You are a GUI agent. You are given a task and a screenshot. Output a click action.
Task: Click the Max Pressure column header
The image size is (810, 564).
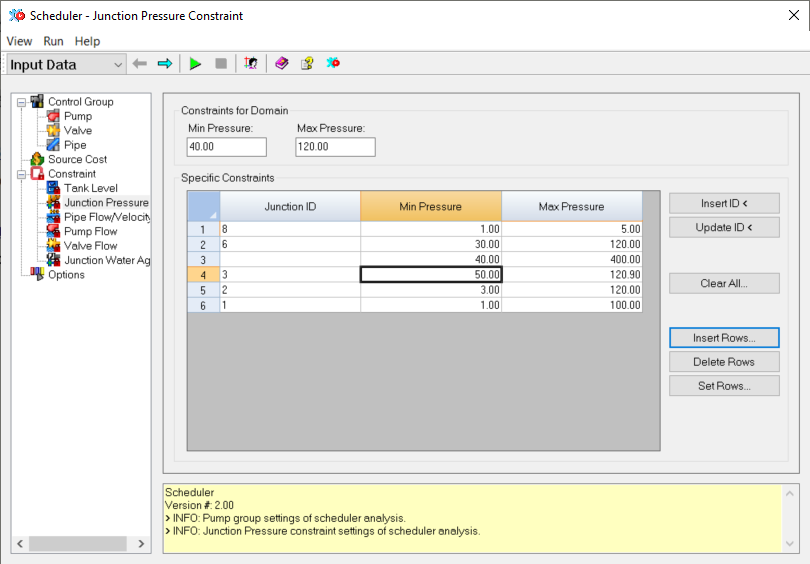pos(571,207)
